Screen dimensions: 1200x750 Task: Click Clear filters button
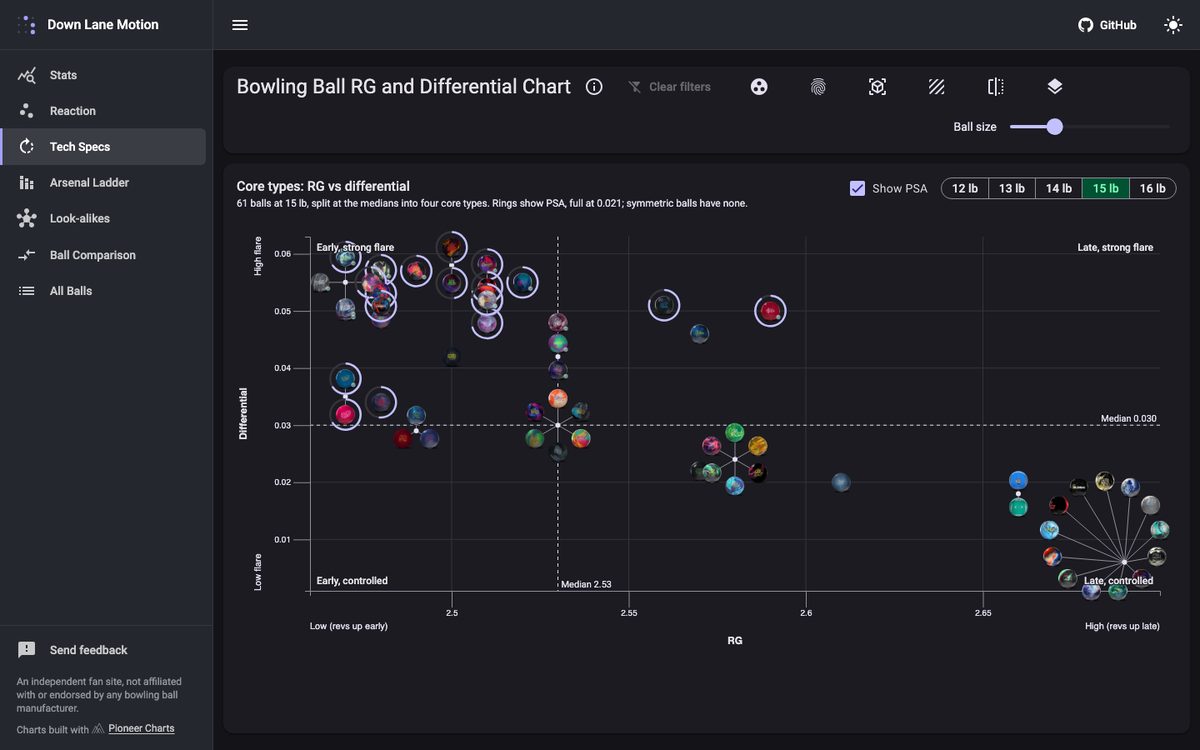[669, 87]
